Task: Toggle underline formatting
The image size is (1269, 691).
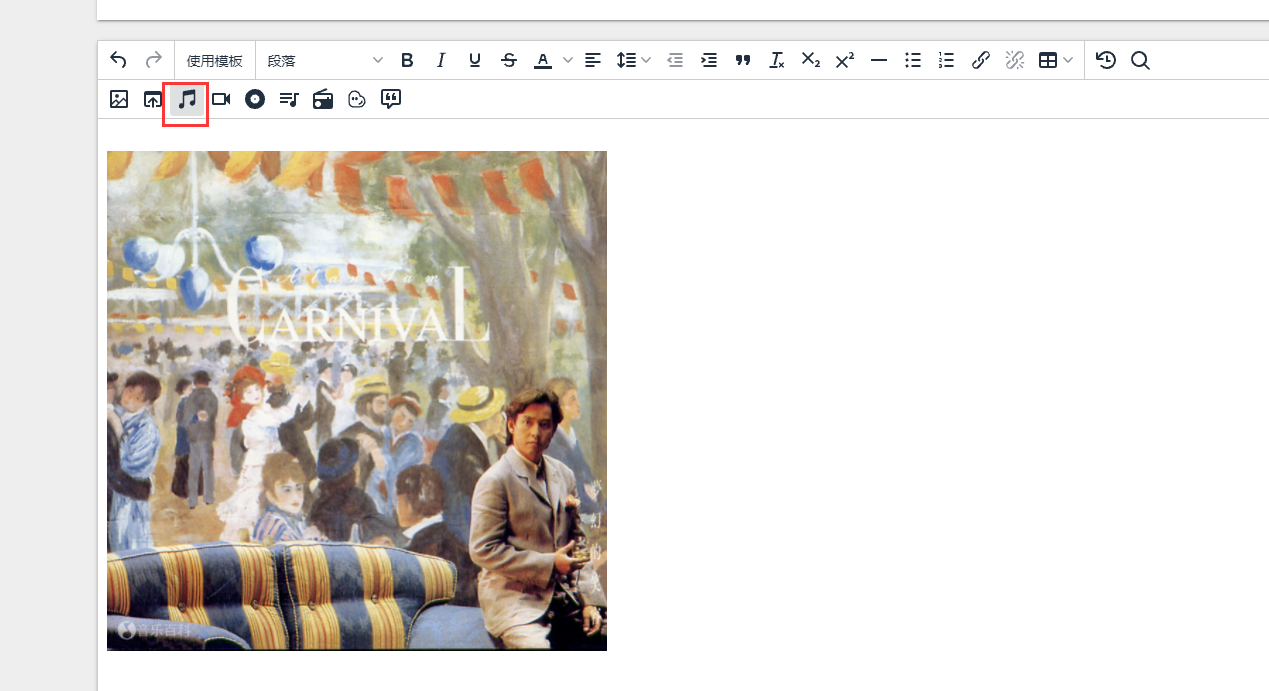Action: [475, 61]
